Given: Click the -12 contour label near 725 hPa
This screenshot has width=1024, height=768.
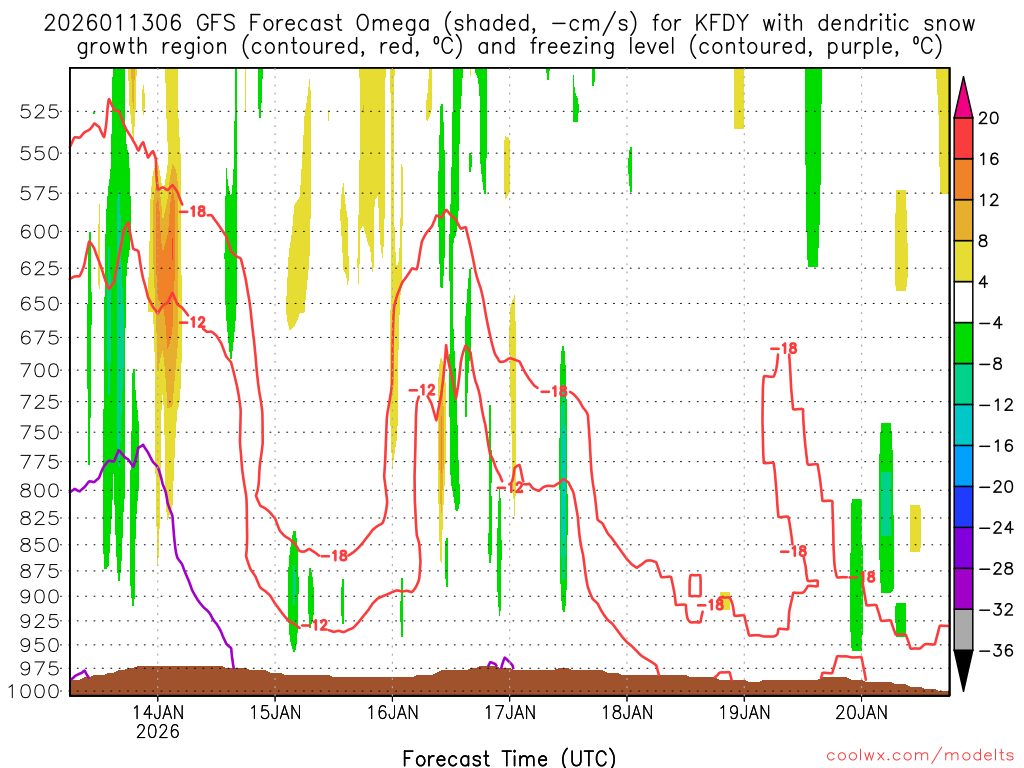Looking at the screenshot, I should pos(422,391).
